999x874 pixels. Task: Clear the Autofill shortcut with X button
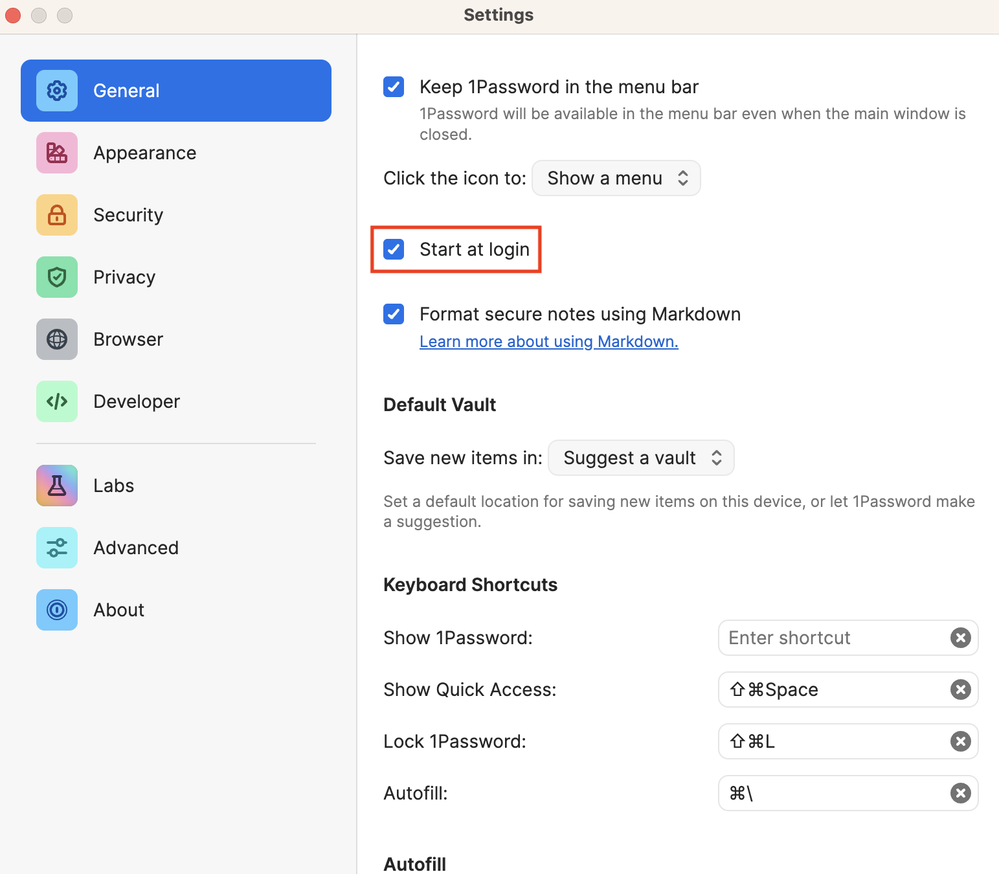960,794
